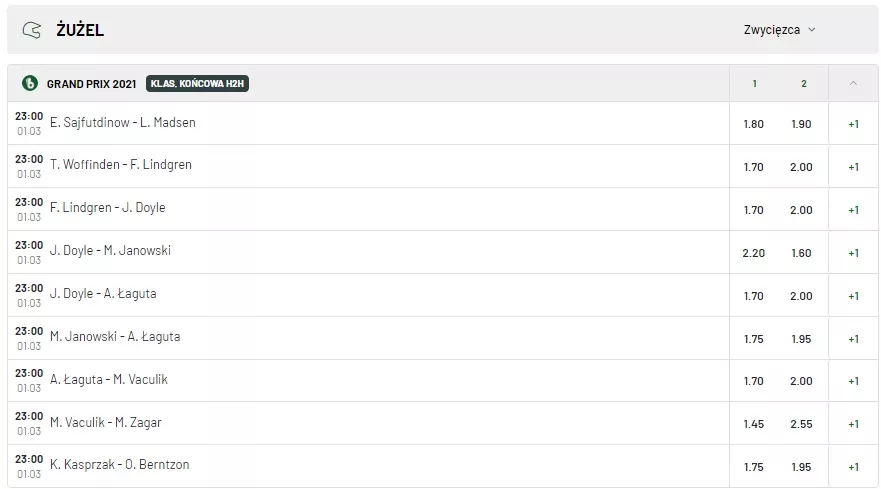Choose 2.00 odds in Lindgren - Doyle row
Viewport: 881px width, 489px height.
point(801,210)
